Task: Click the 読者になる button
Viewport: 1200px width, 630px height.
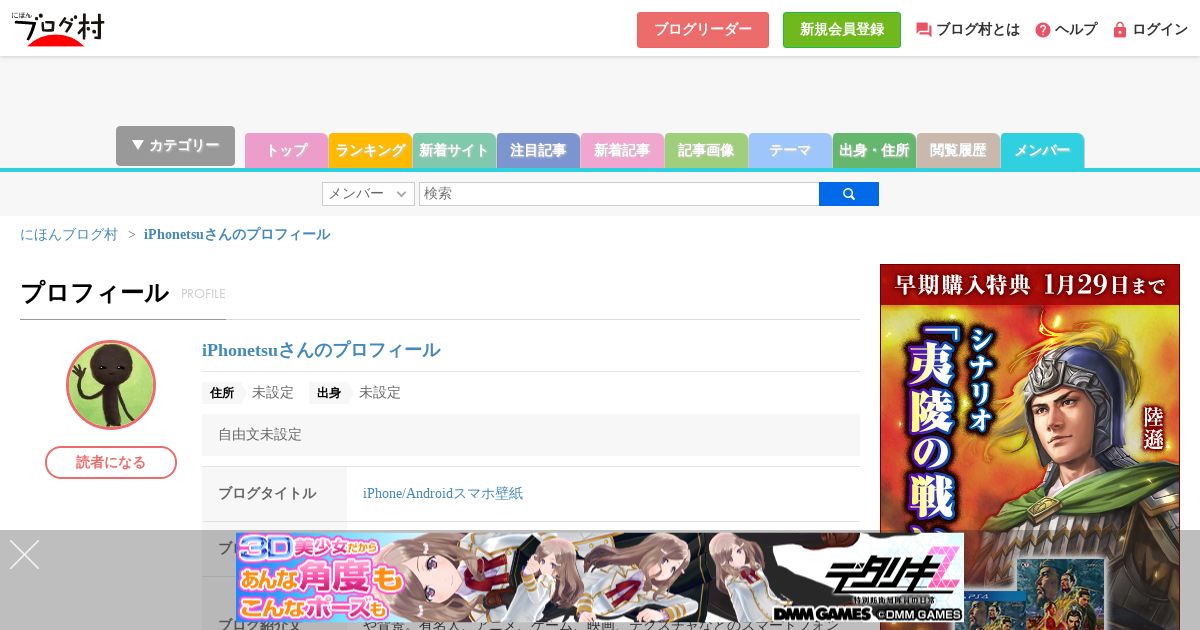Action: pyautogui.click(x=111, y=462)
